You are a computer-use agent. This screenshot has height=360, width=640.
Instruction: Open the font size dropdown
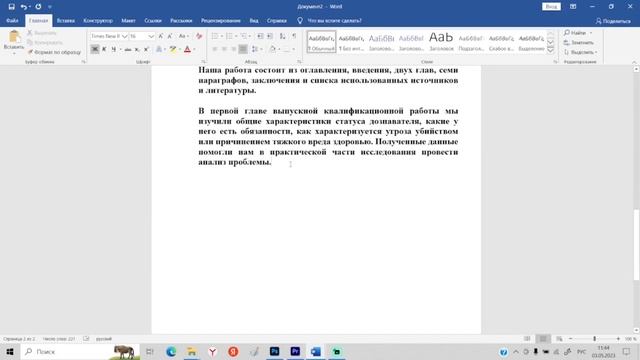coord(151,36)
